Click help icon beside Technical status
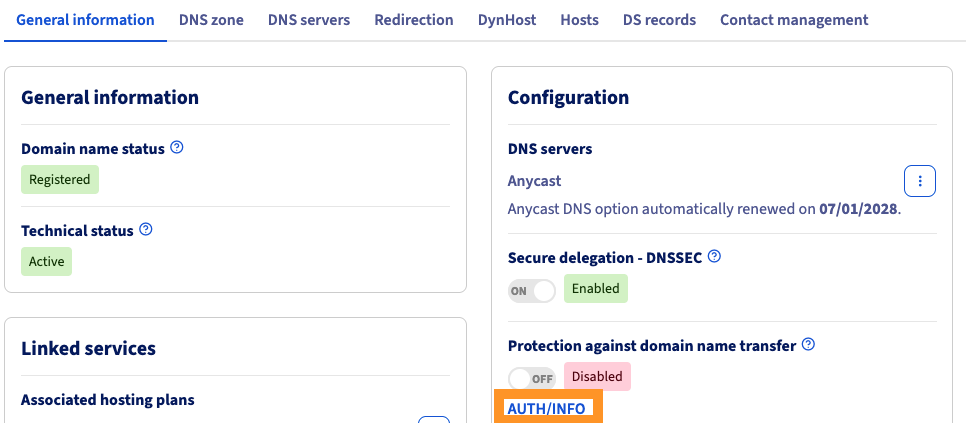Screen dimensions: 966x423 (146, 230)
